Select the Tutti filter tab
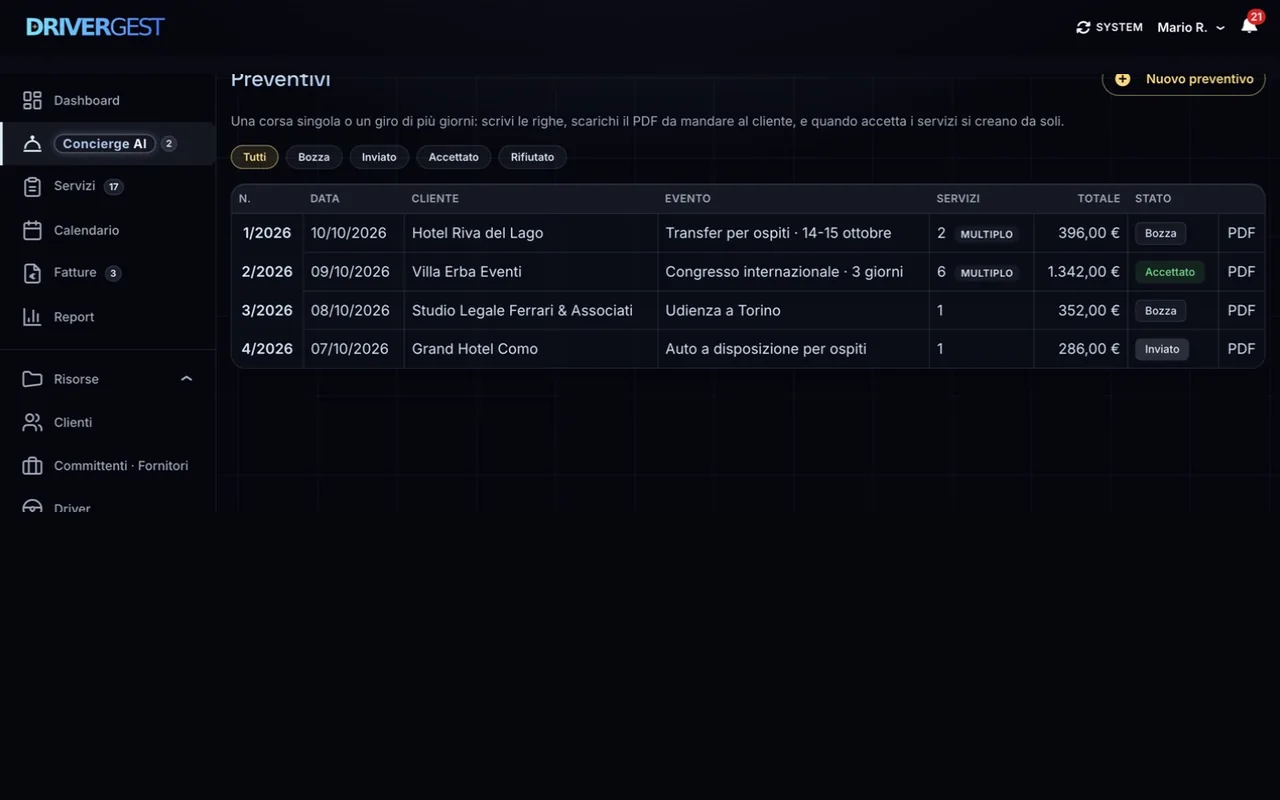Viewport: 1280px width, 800px height. coord(255,157)
